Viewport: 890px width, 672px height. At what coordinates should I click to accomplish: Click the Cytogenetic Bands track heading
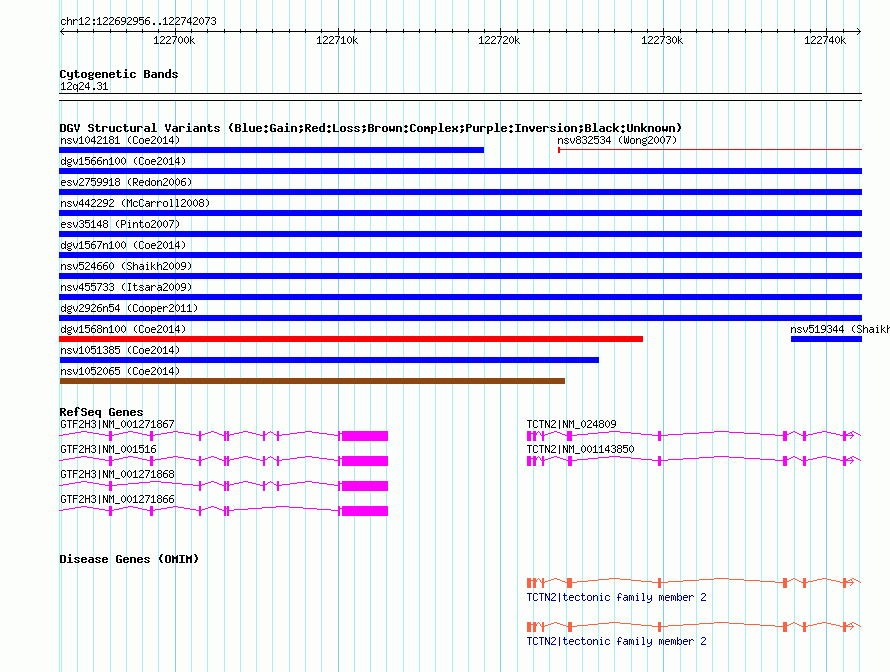tap(119, 74)
